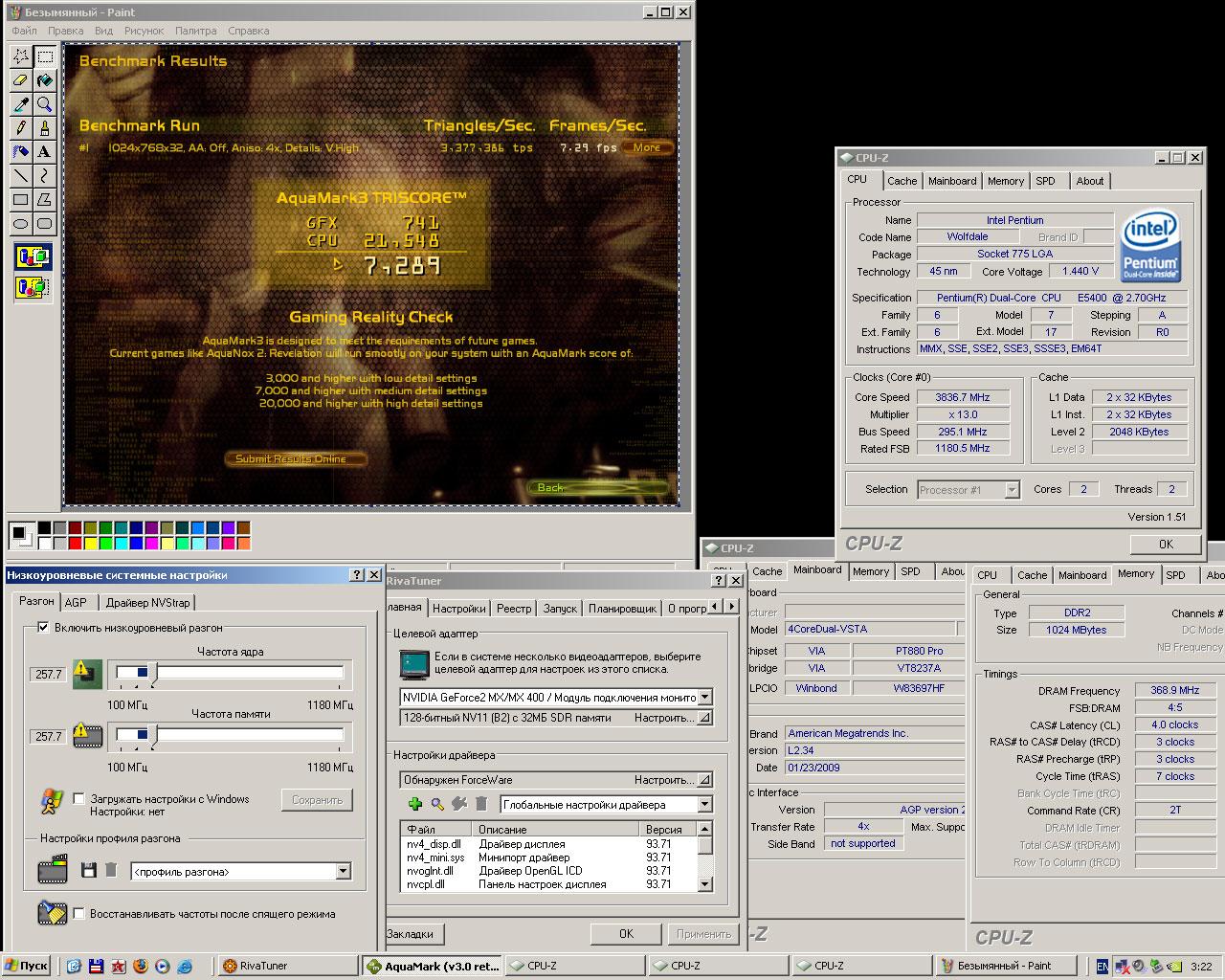Viewport: 1225px width, 980px height.
Task: Click the green plus add-driver icon in RivaTuner
Action: (414, 805)
